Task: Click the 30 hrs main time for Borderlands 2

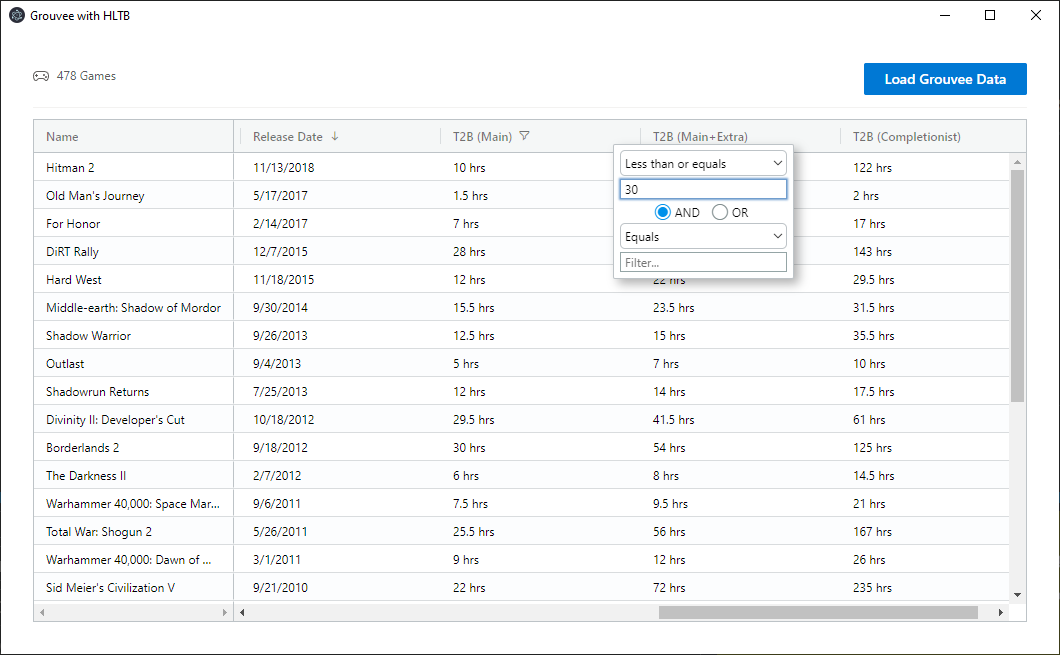Action: coord(469,447)
